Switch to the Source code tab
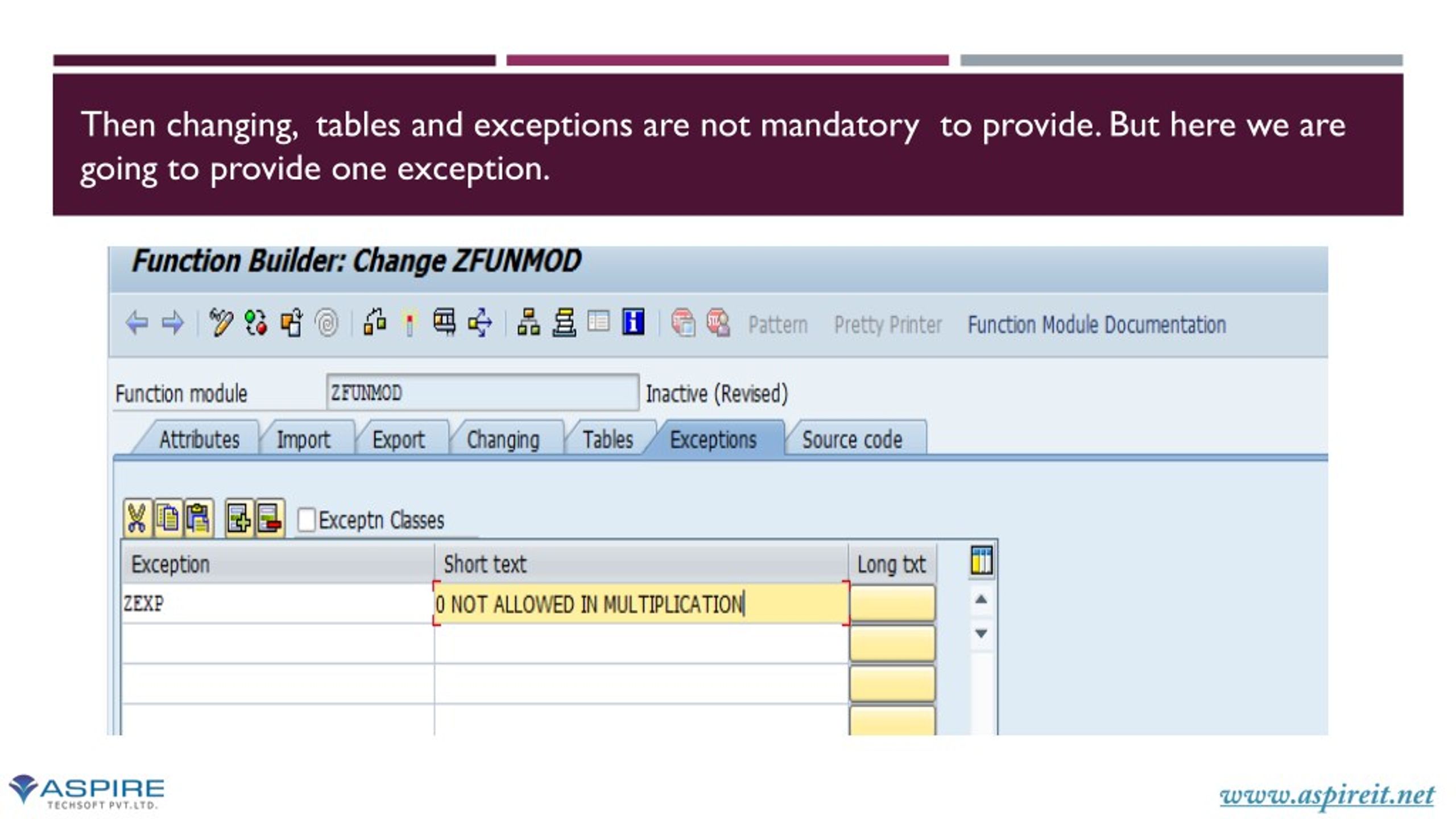 point(852,439)
